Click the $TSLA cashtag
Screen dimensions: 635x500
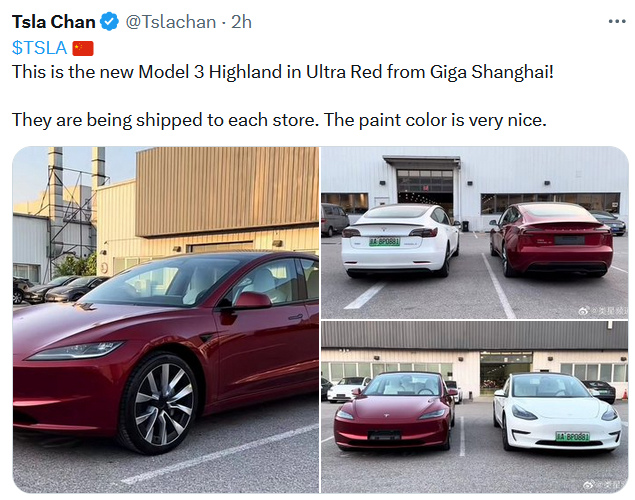[x=39, y=48]
